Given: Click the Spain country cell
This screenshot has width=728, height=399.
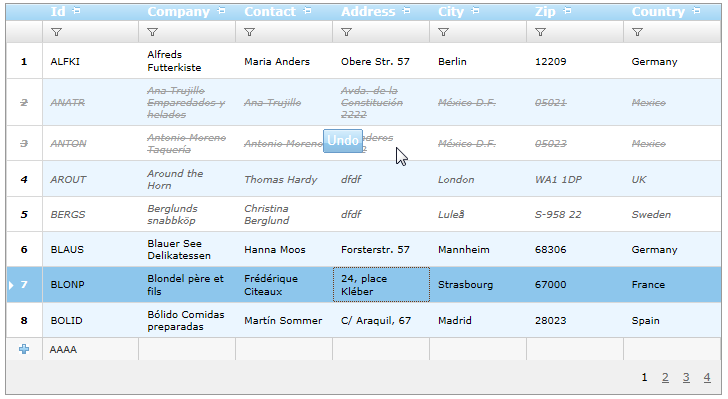Looking at the screenshot, I should click(x=672, y=321).
